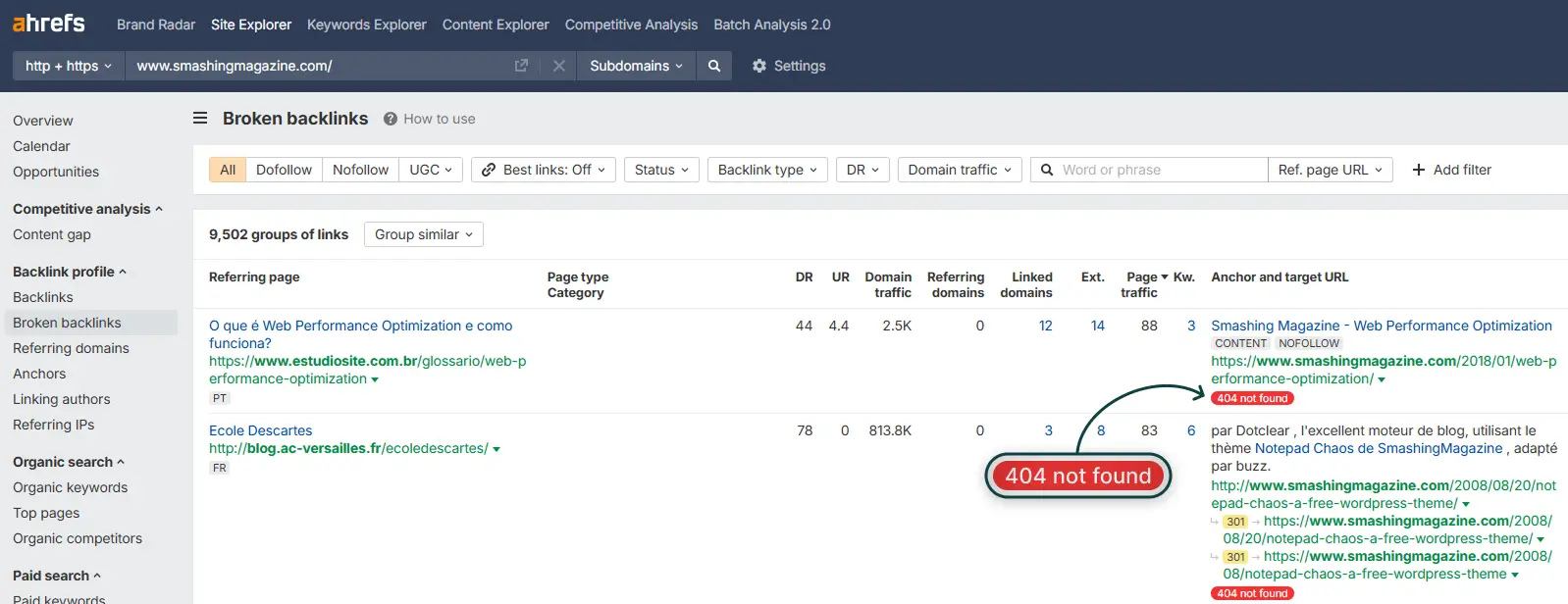Open Referring IPs report

click(x=54, y=425)
